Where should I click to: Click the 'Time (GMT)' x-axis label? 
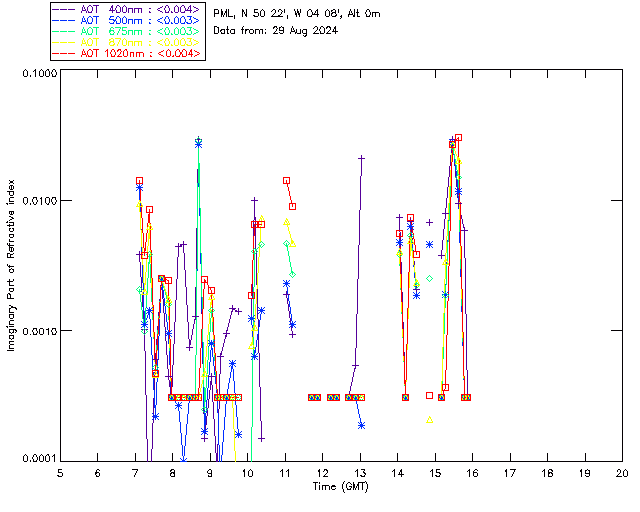[340, 487]
